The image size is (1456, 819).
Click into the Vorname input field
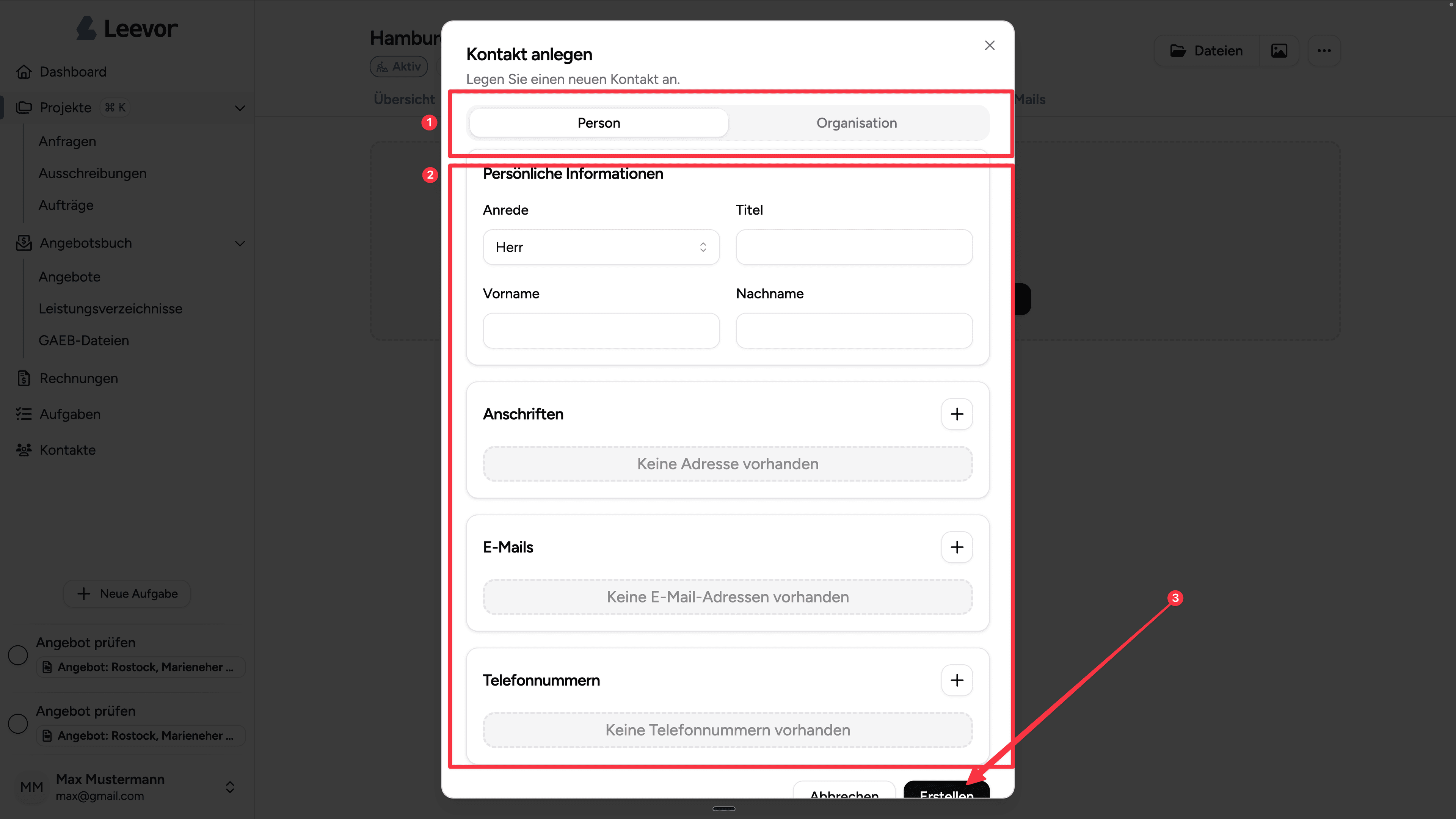tap(601, 331)
